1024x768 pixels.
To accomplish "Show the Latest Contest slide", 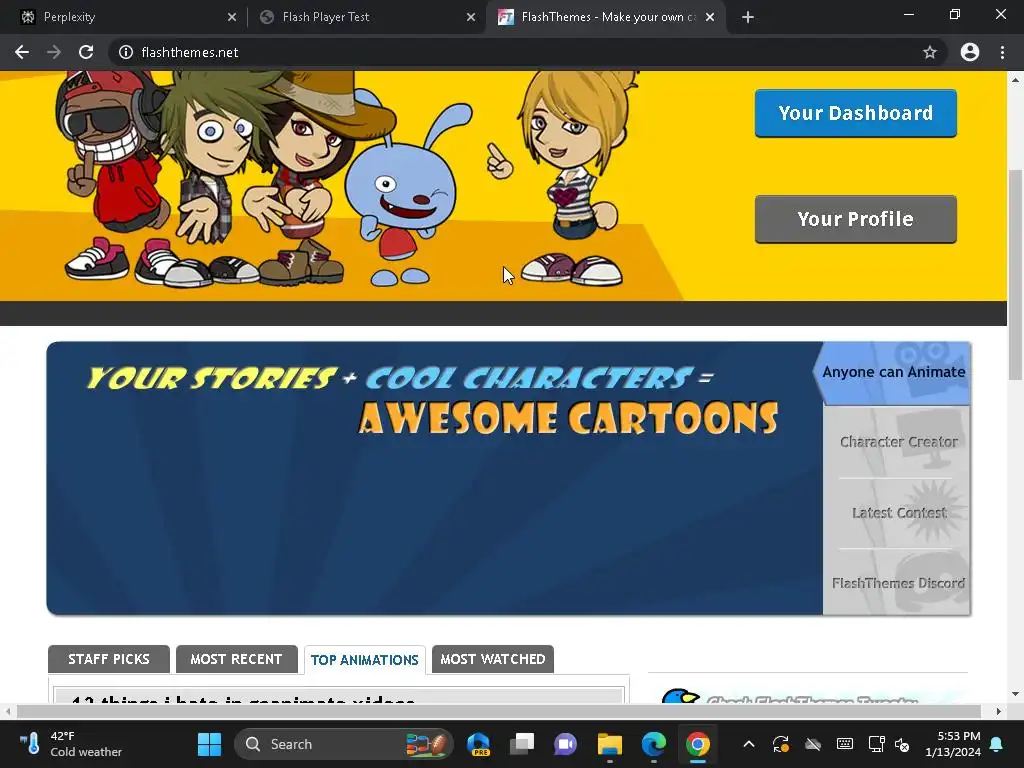I will click(897, 513).
